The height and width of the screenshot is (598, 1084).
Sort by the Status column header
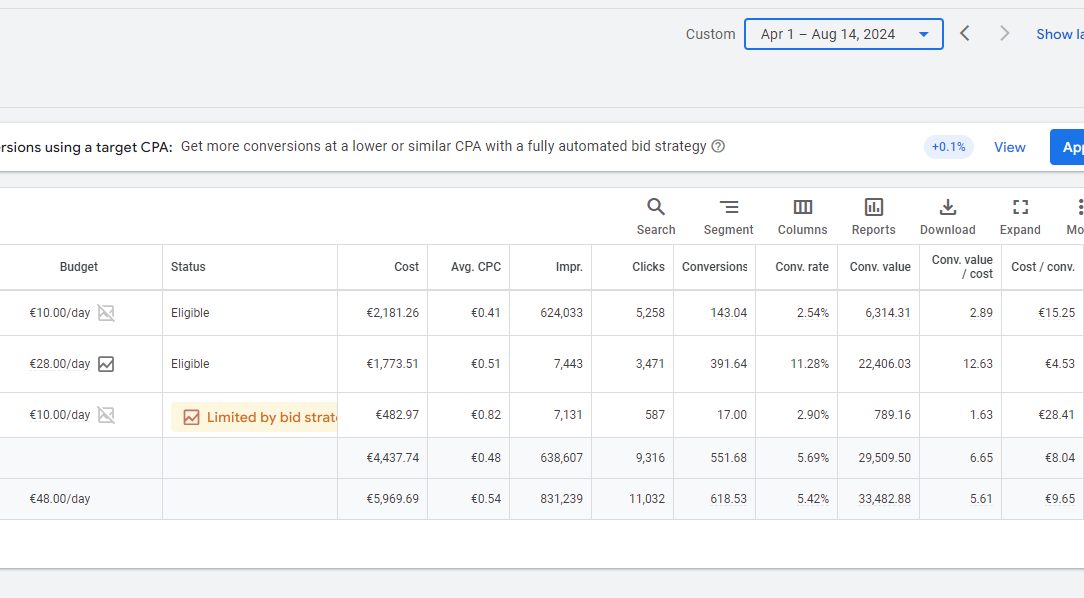point(188,267)
